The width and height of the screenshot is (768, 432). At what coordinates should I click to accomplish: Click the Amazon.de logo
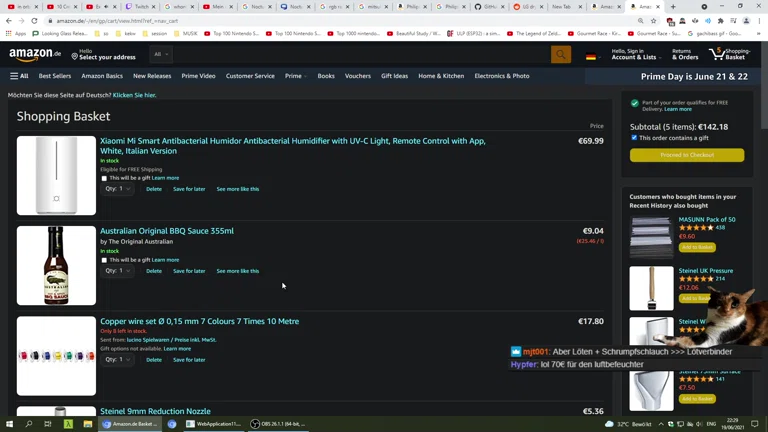click(x=34, y=54)
